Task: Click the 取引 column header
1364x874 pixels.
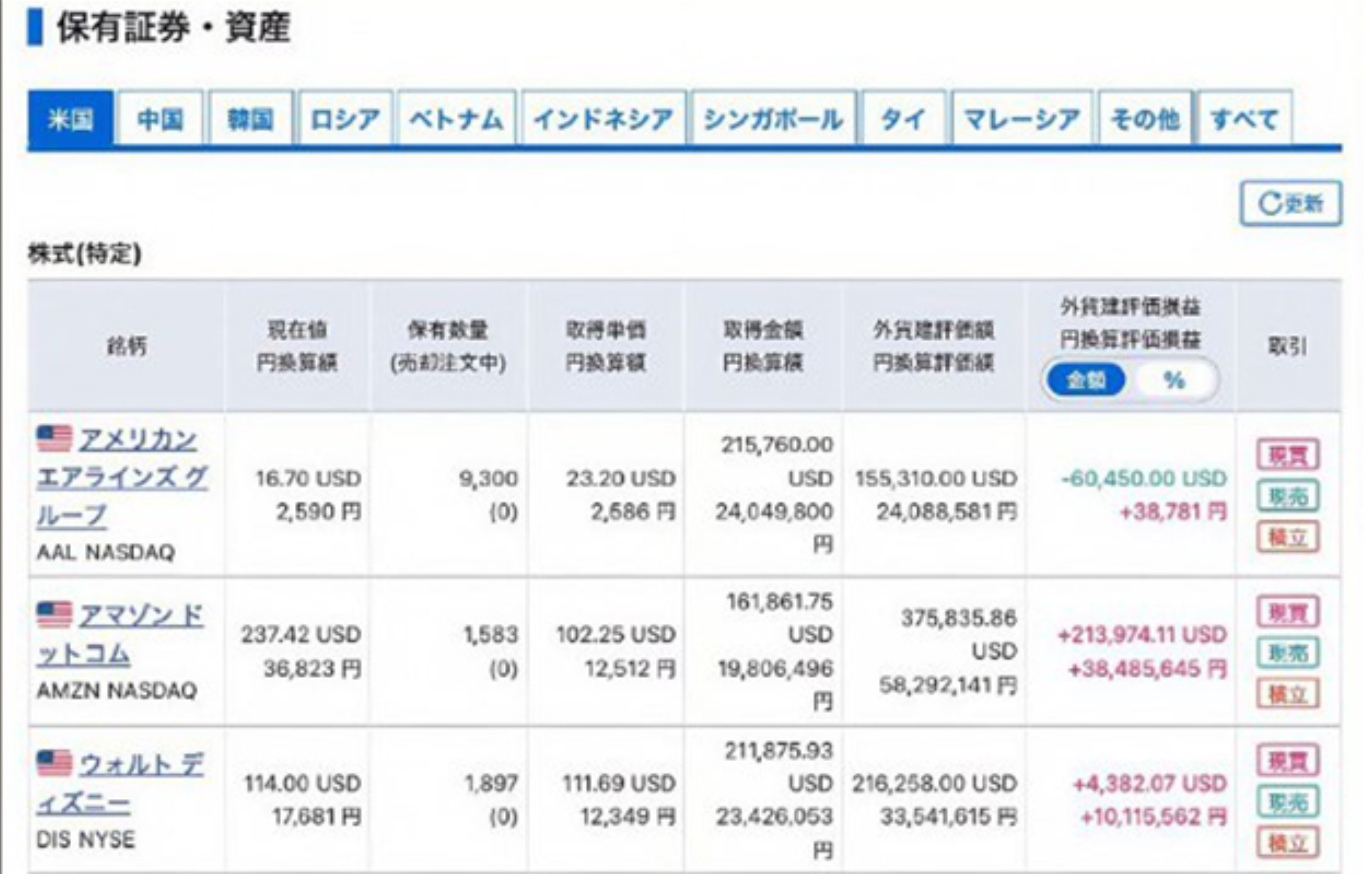Action: pos(1288,347)
